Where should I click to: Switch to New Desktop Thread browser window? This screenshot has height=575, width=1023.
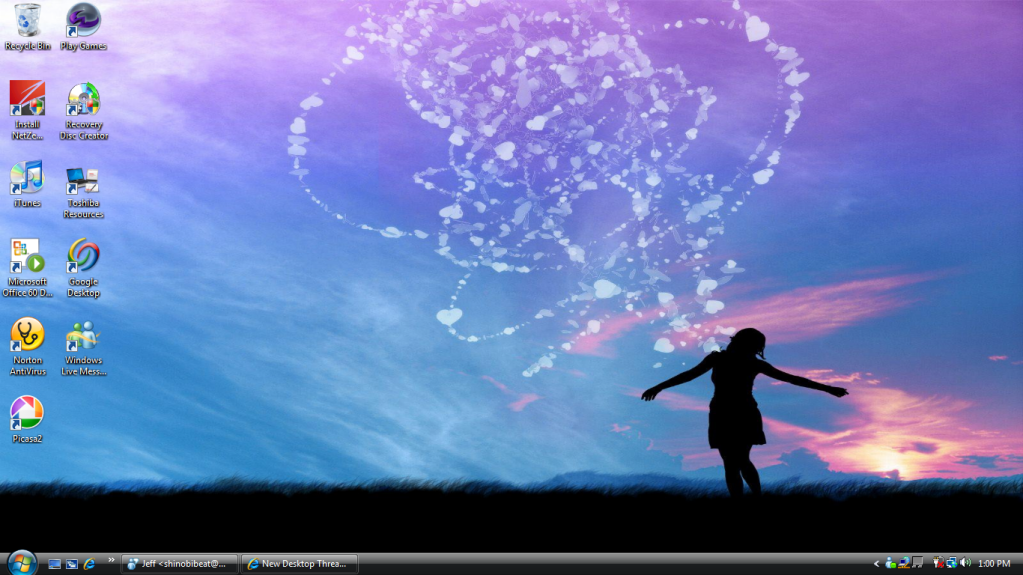(x=299, y=563)
